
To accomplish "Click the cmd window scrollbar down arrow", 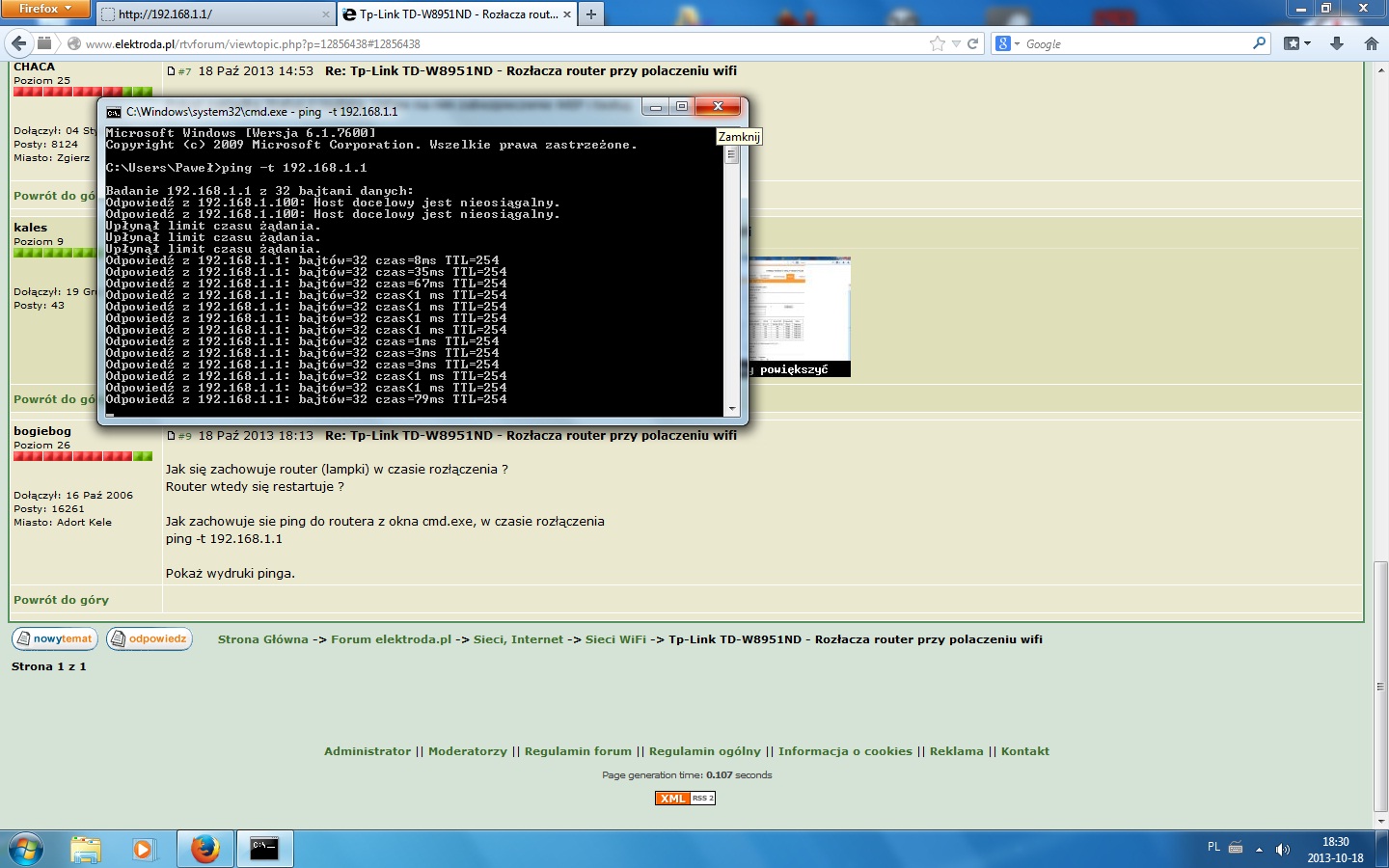I will [732, 409].
